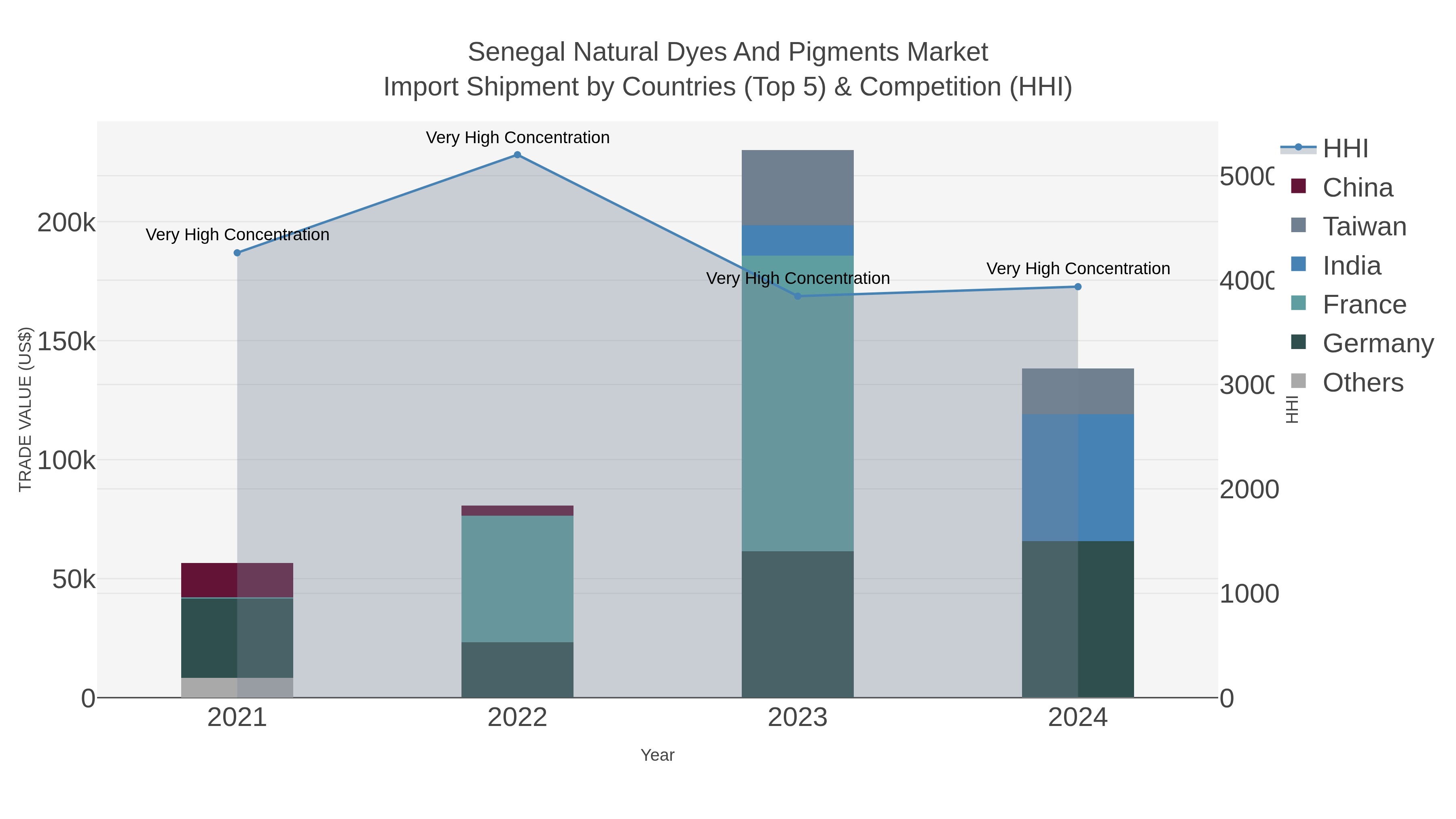1456x819 pixels.
Task: Click the TRADE VALUE (US$) axis title
Action: pos(25,409)
